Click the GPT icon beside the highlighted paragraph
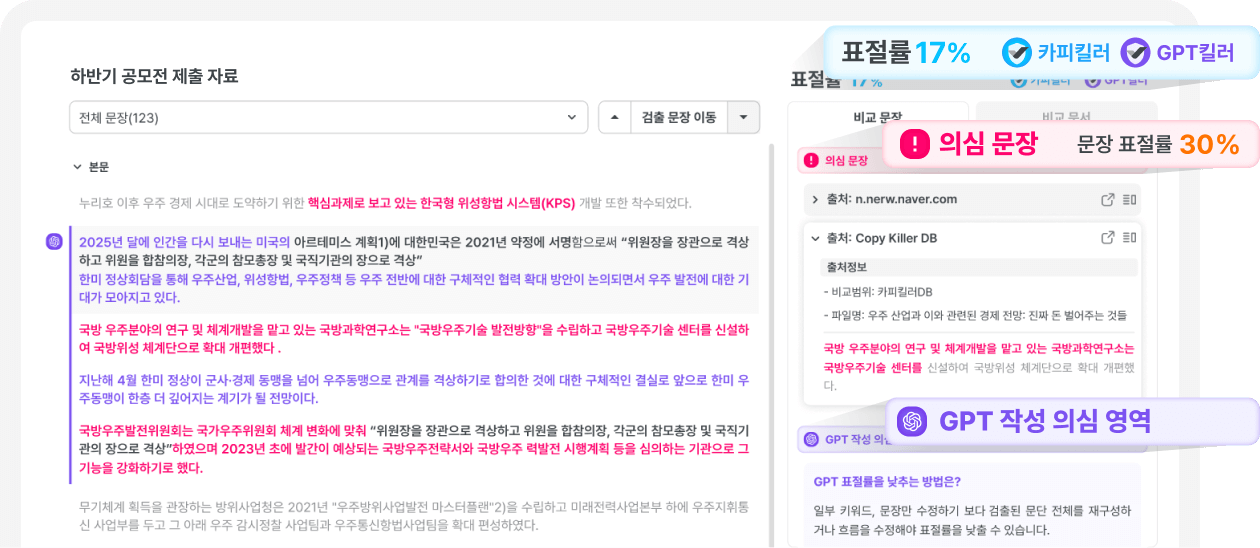1260x548 pixels. (55, 241)
